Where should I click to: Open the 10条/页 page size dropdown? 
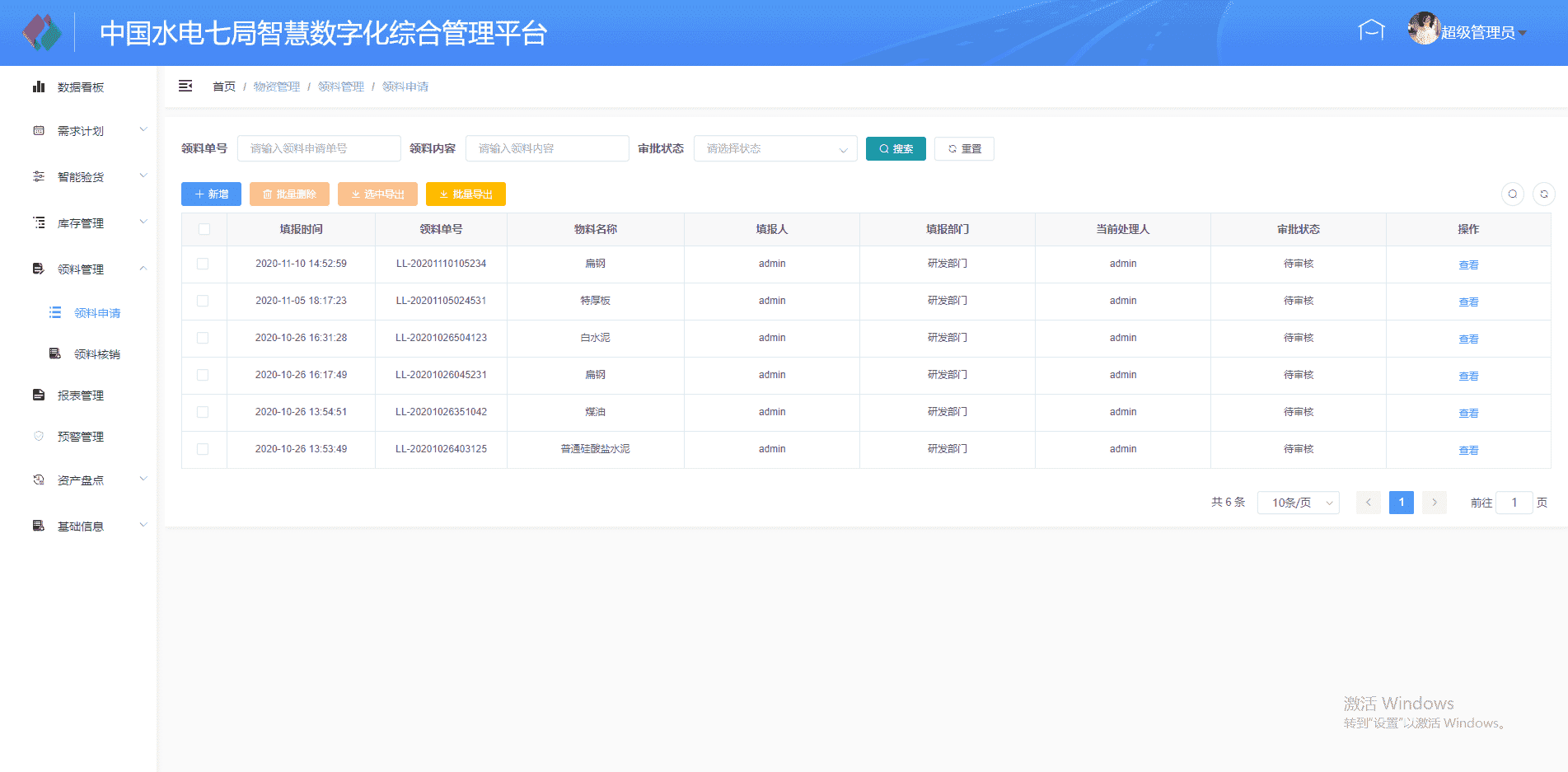click(x=1298, y=503)
